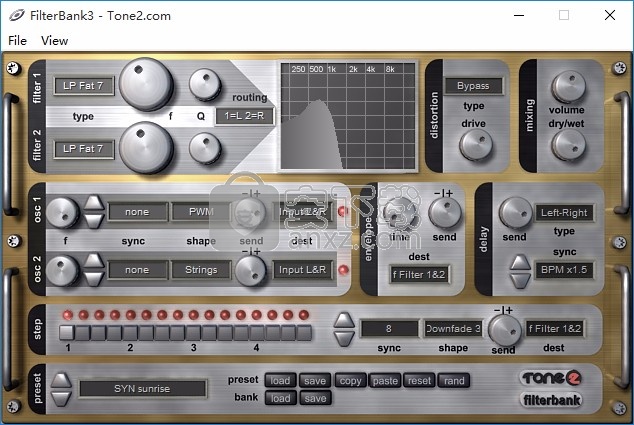Click the paste preset button
The width and height of the screenshot is (634, 425).
pos(385,381)
